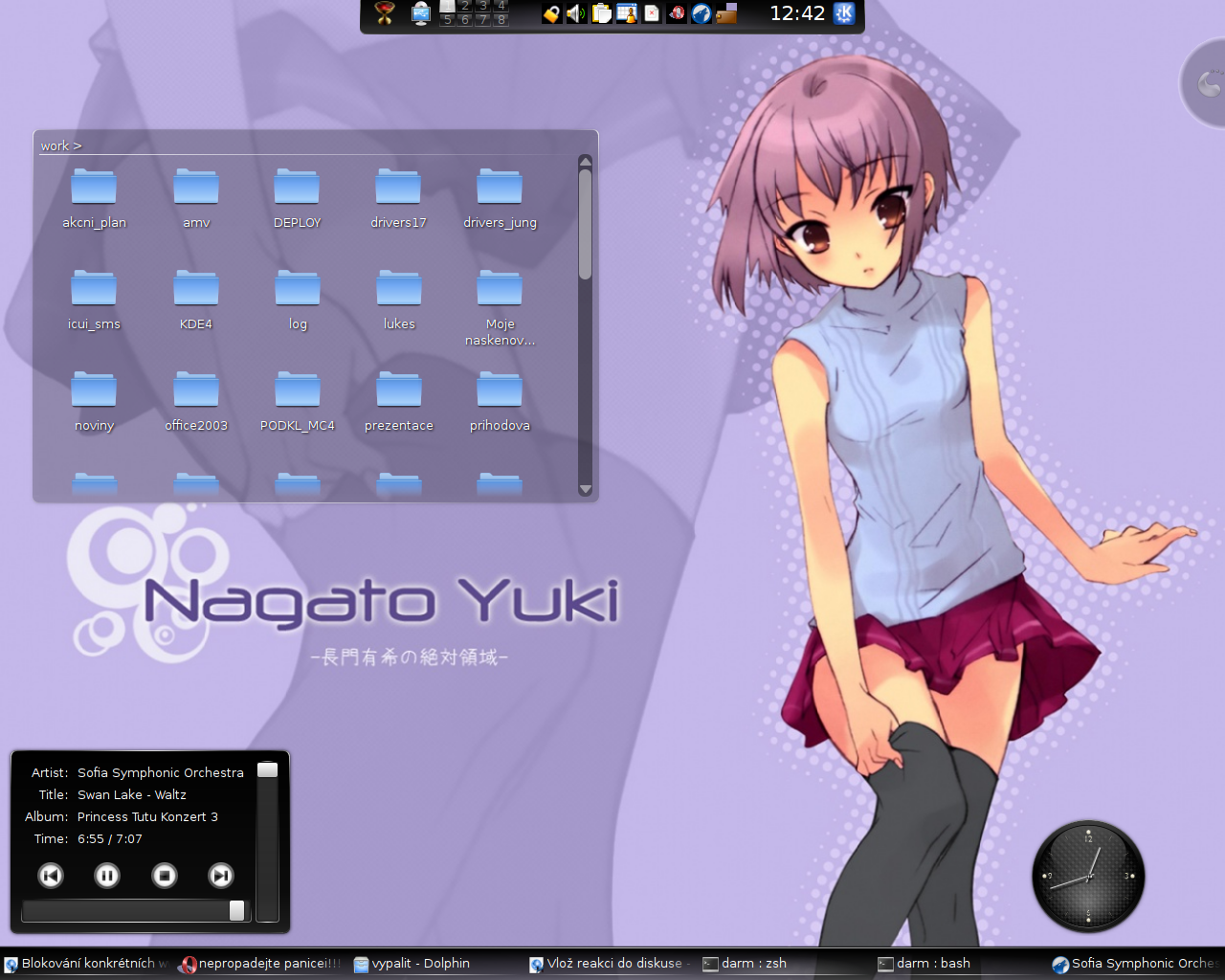Switch to virtual desktop 8 in pager

(501, 19)
